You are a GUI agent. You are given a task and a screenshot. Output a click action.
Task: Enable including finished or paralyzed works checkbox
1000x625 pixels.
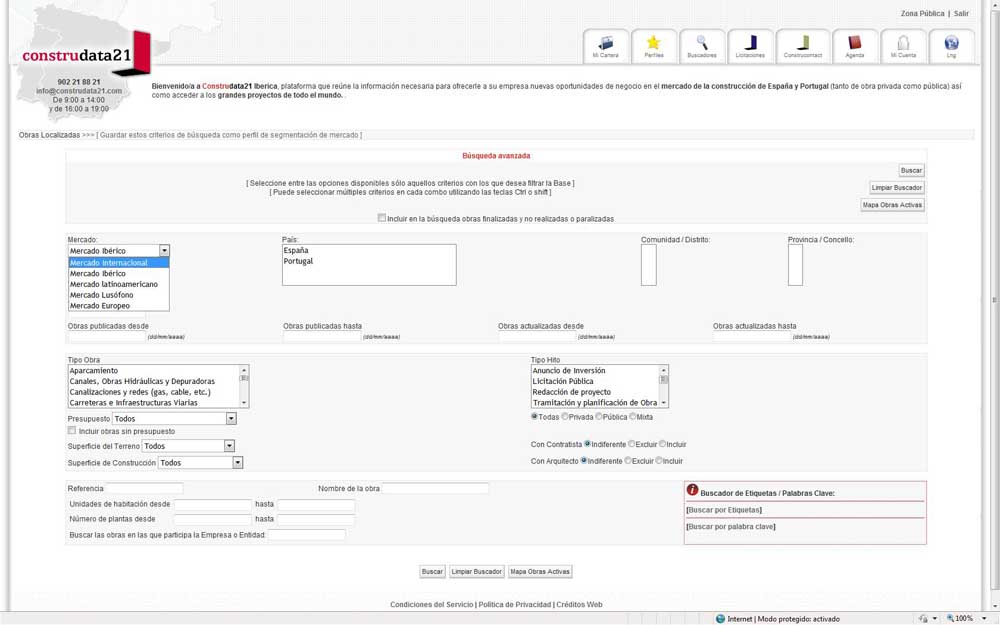[x=381, y=218]
